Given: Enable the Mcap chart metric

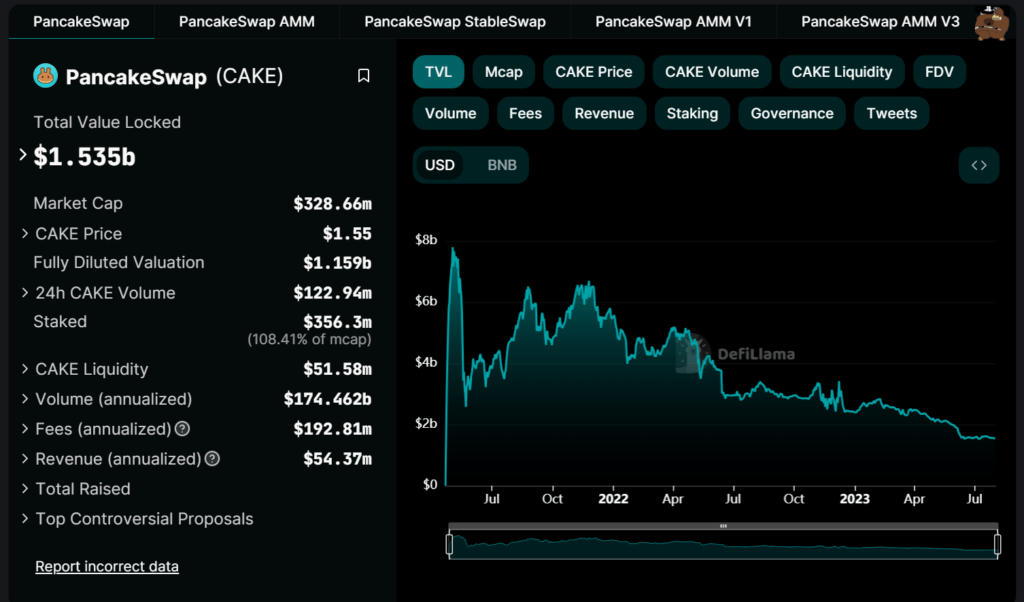Looking at the screenshot, I should pyautogui.click(x=504, y=72).
